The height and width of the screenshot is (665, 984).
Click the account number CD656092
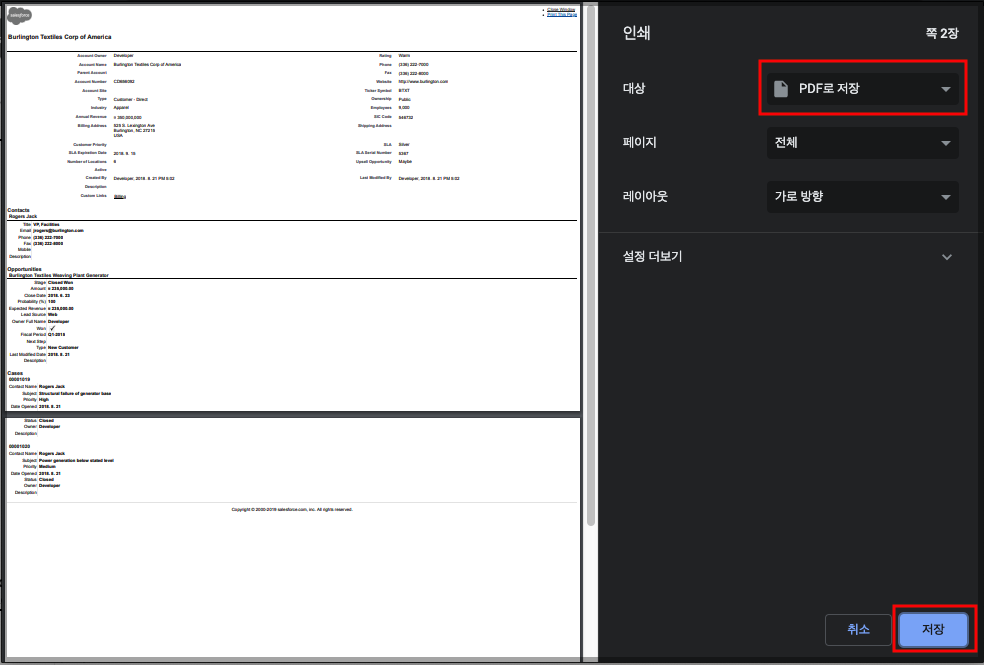[x=124, y=82]
